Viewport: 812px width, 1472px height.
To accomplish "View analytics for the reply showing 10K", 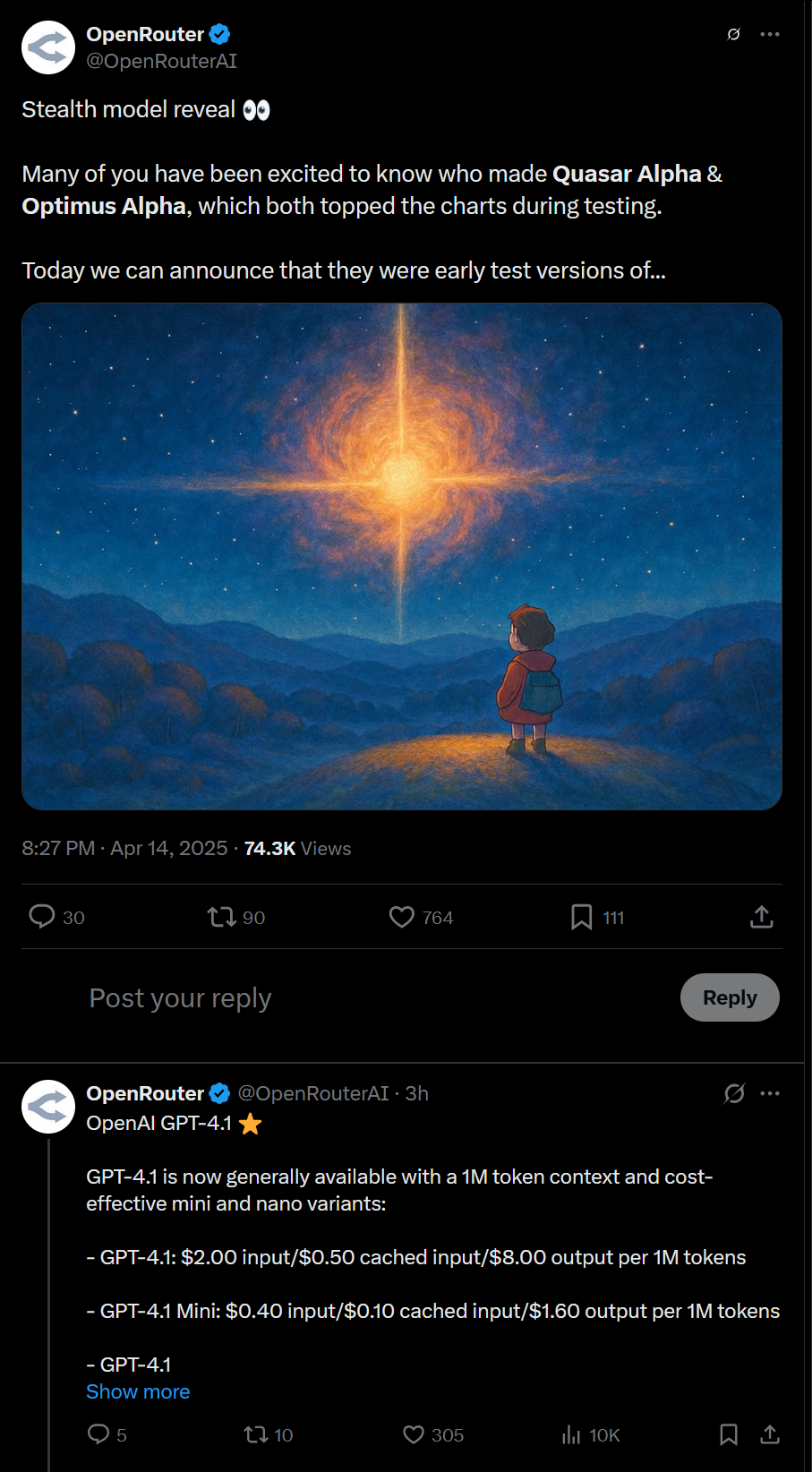I will pos(571,1434).
